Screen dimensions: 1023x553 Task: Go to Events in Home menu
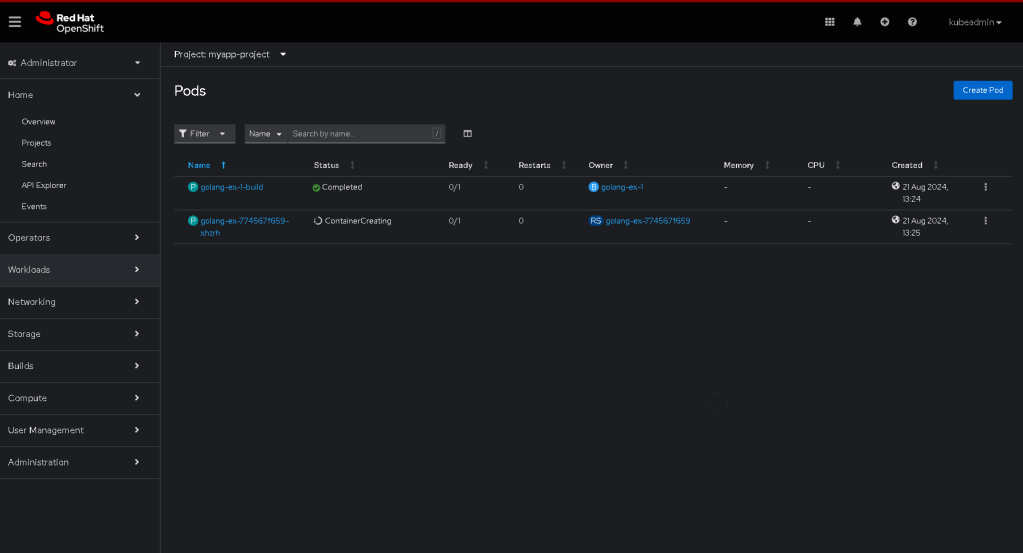[34, 207]
